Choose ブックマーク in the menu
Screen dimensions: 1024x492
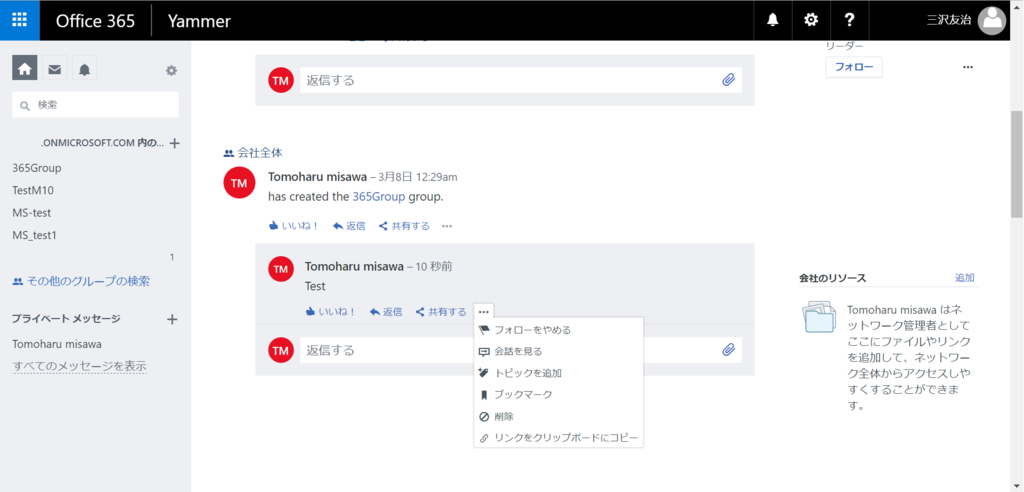click(558, 394)
